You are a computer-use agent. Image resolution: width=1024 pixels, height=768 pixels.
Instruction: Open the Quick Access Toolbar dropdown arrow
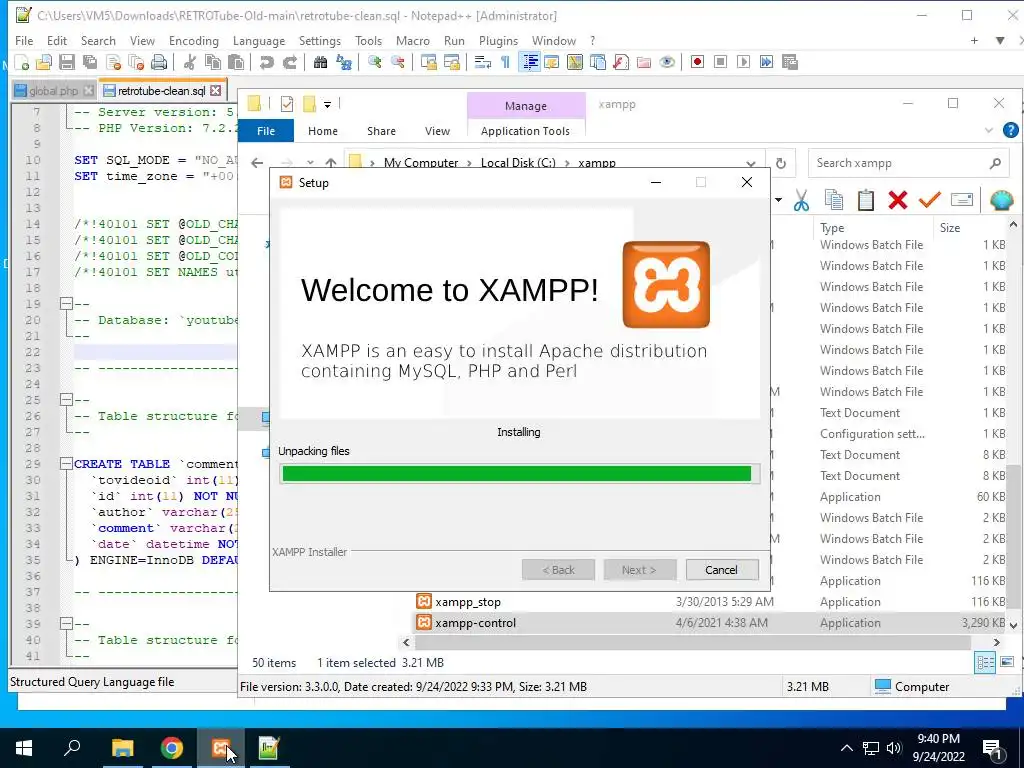point(327,104)
